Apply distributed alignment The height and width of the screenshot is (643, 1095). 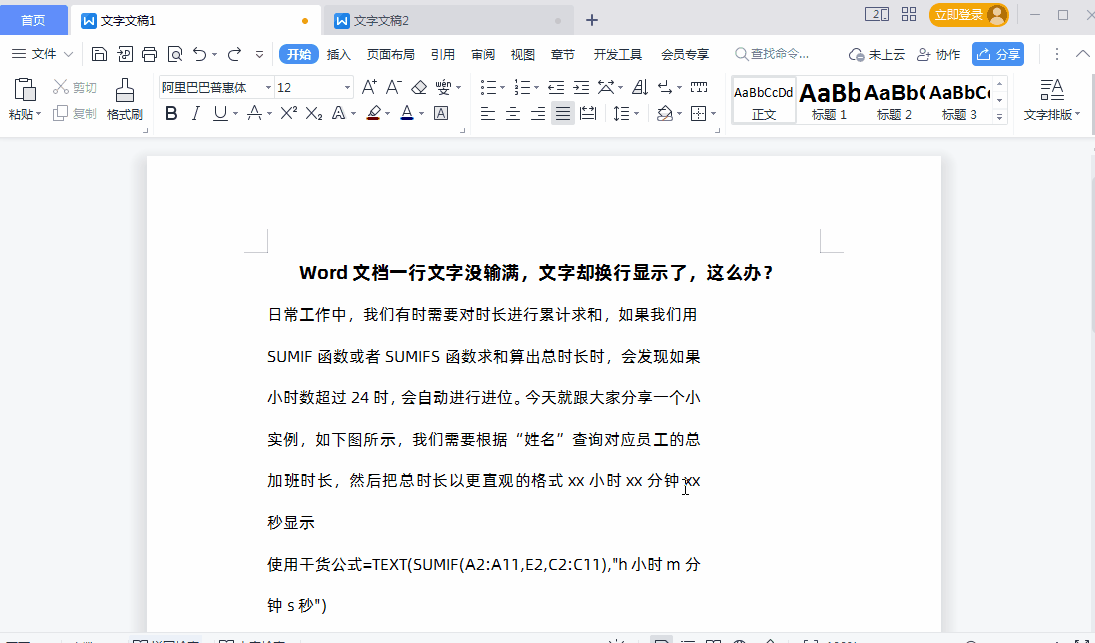588,113
